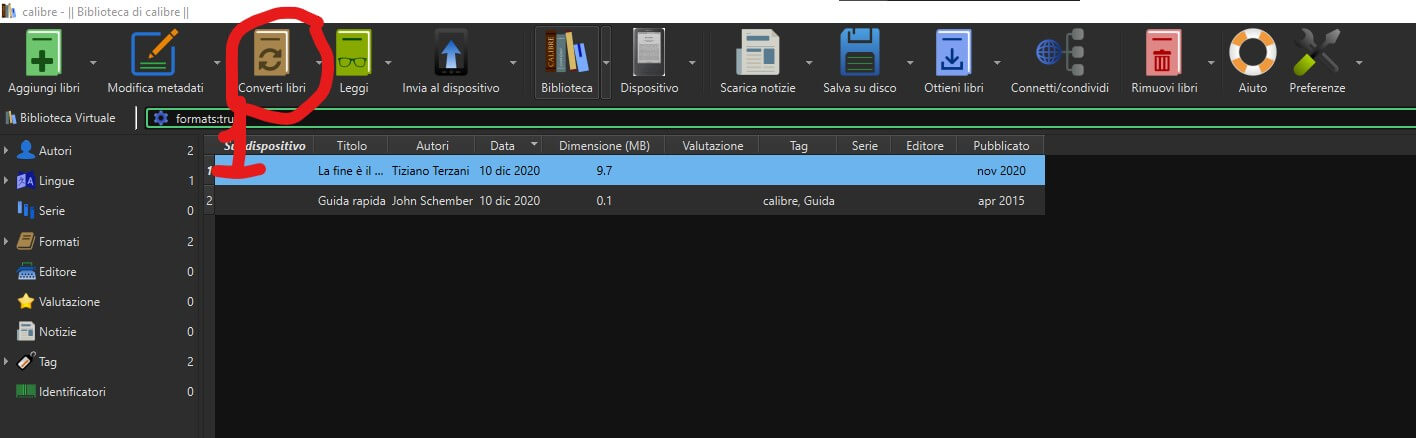Sort by the Titolo column header
Screen dimensions: 1416x438
351,146
